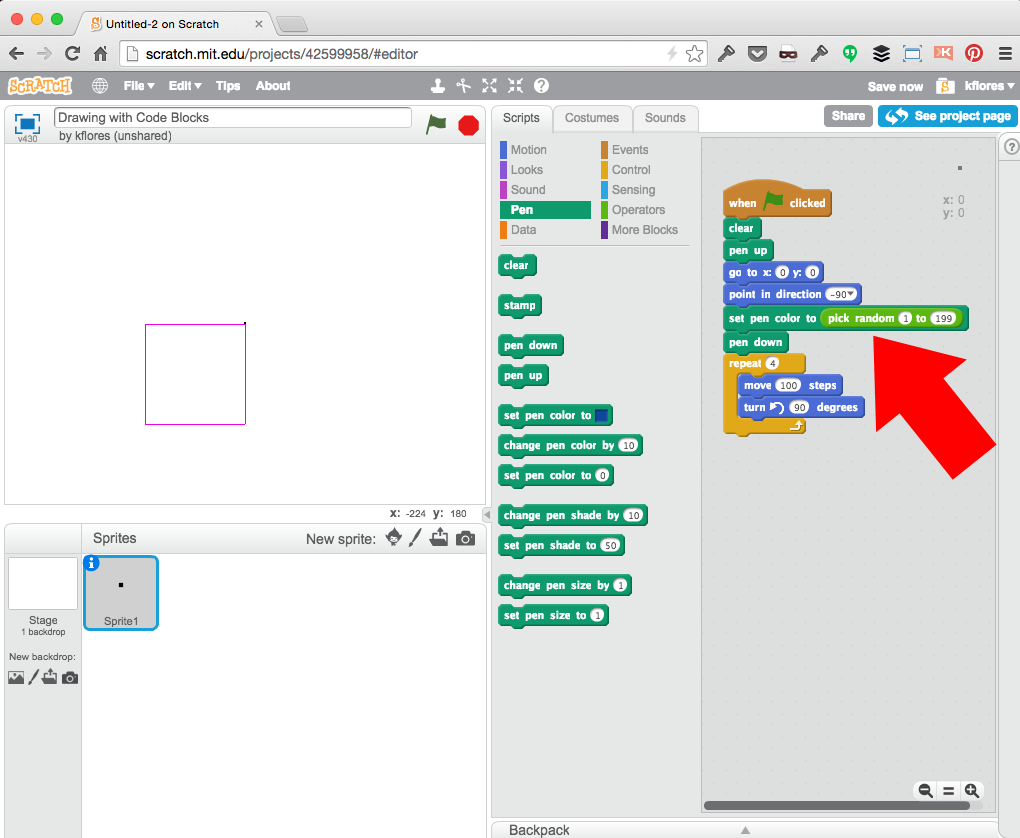
Task: Choose backdrop from library
Action: coord(16,678)
